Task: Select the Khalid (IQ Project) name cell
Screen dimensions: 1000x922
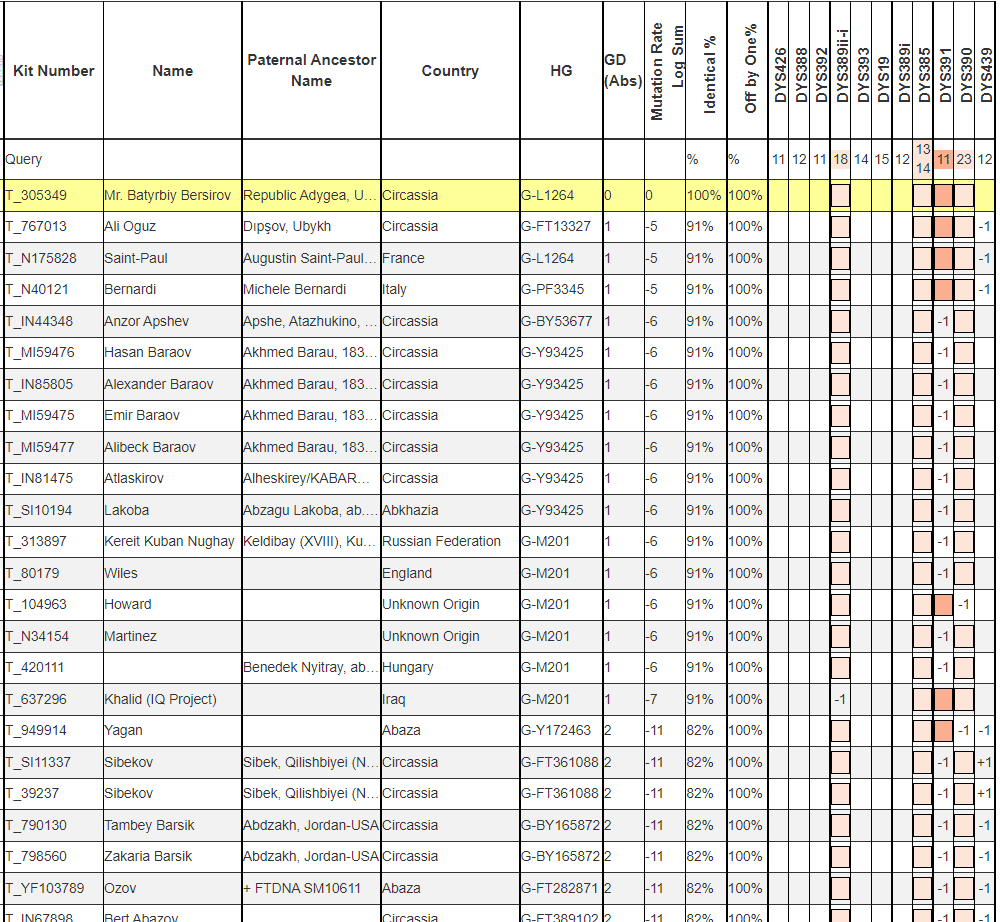Action: (x=160, y=699)
